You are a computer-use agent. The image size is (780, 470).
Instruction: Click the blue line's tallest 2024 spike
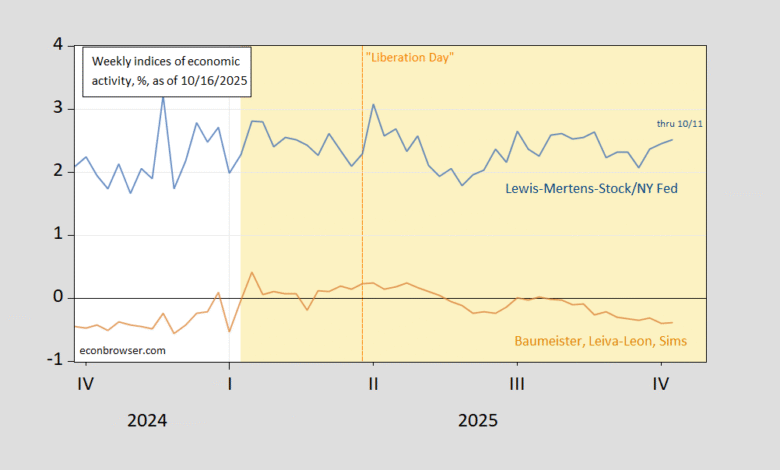[163, 96]
